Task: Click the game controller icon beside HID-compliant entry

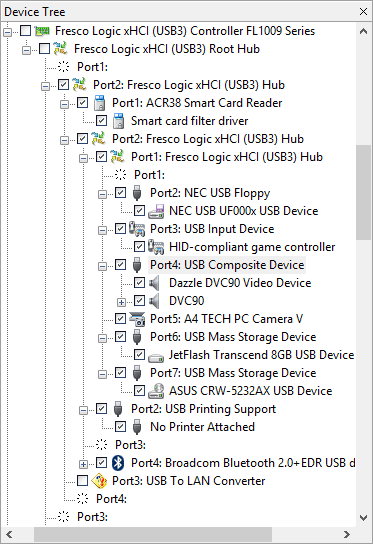Action: (156, 247)
